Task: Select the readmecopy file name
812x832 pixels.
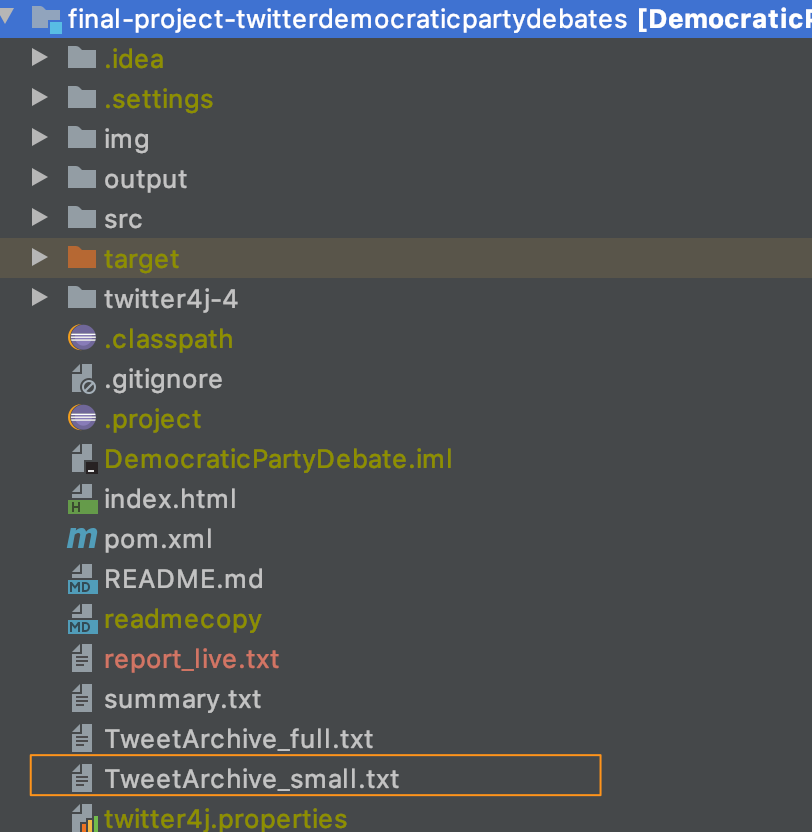Action: point(183,620)
